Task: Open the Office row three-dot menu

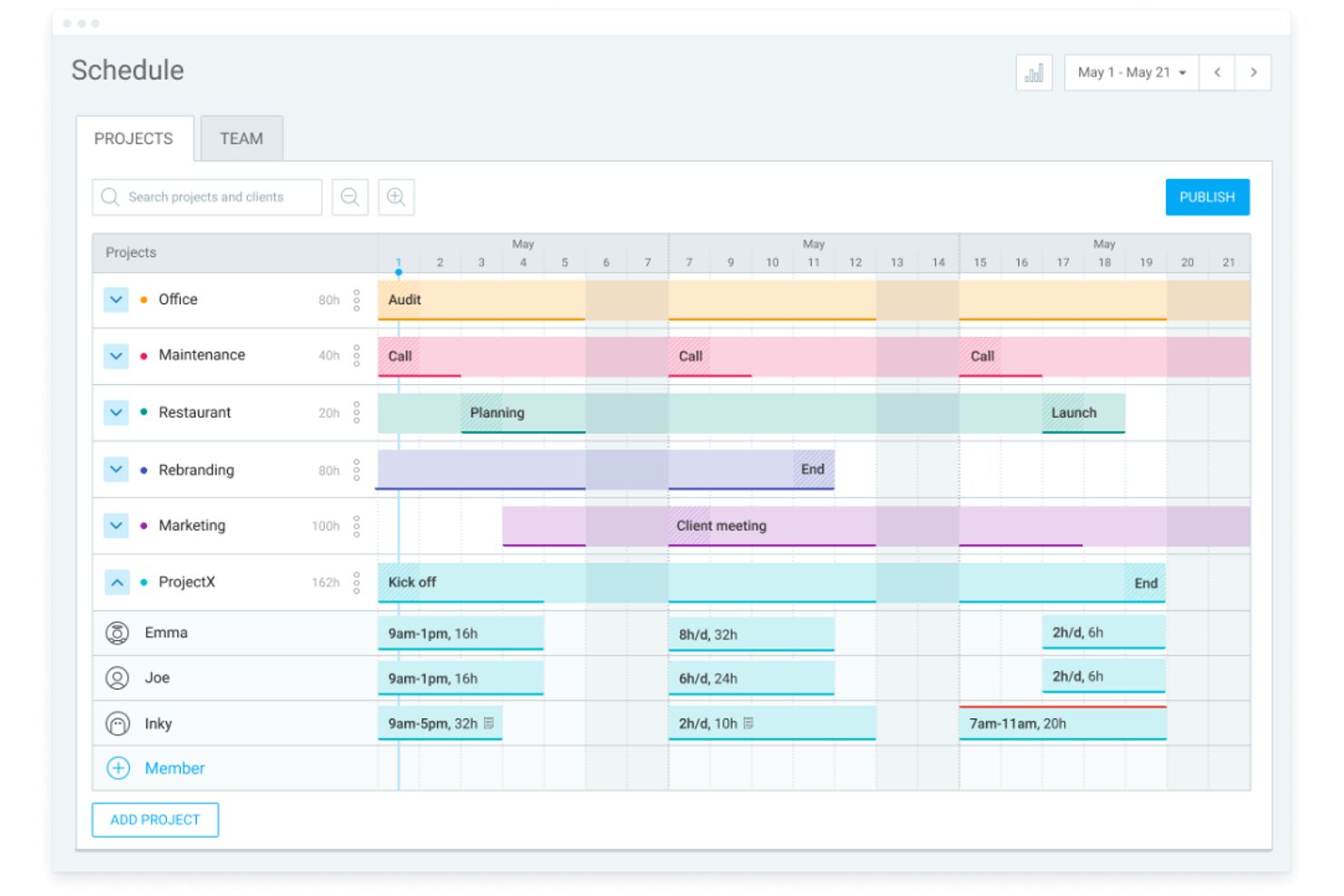Action: [x=357, y=300]
